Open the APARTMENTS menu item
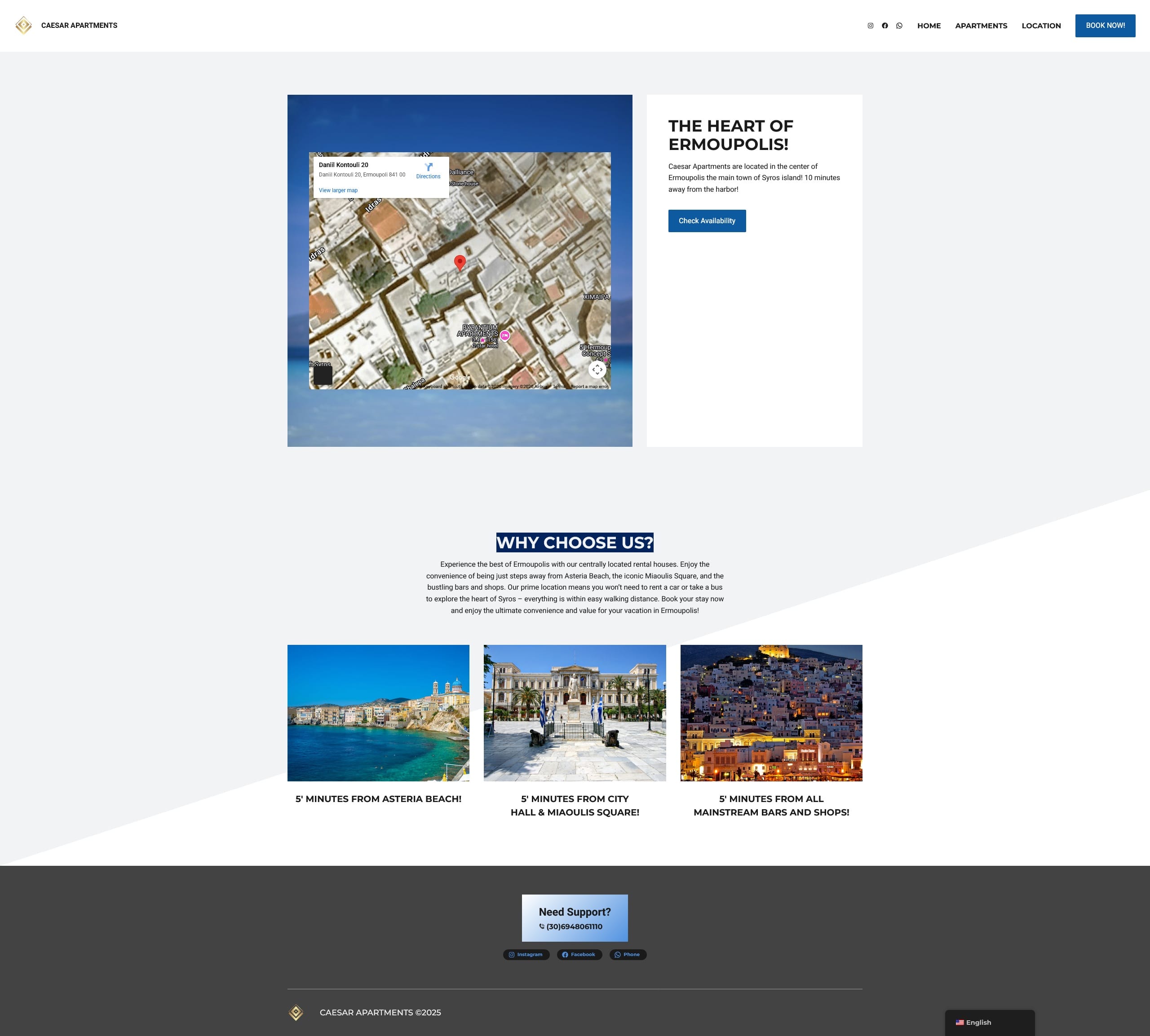Viewport: 1150px width, 1036px height. point(981,26)
